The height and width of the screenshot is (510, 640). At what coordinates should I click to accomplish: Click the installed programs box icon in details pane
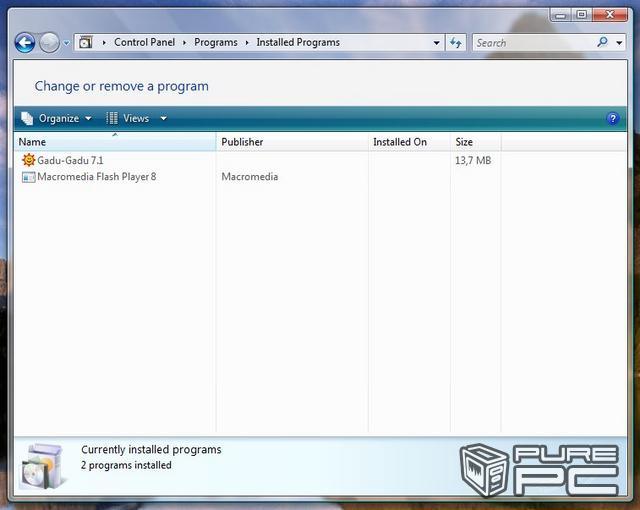pos(43,467)
